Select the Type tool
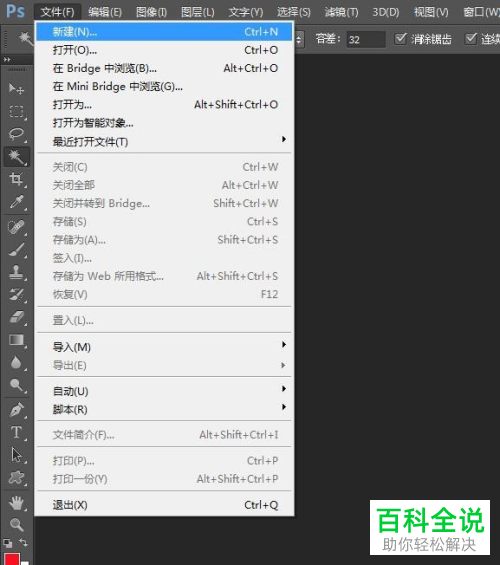The image size is (500, 565). [16, 432]
